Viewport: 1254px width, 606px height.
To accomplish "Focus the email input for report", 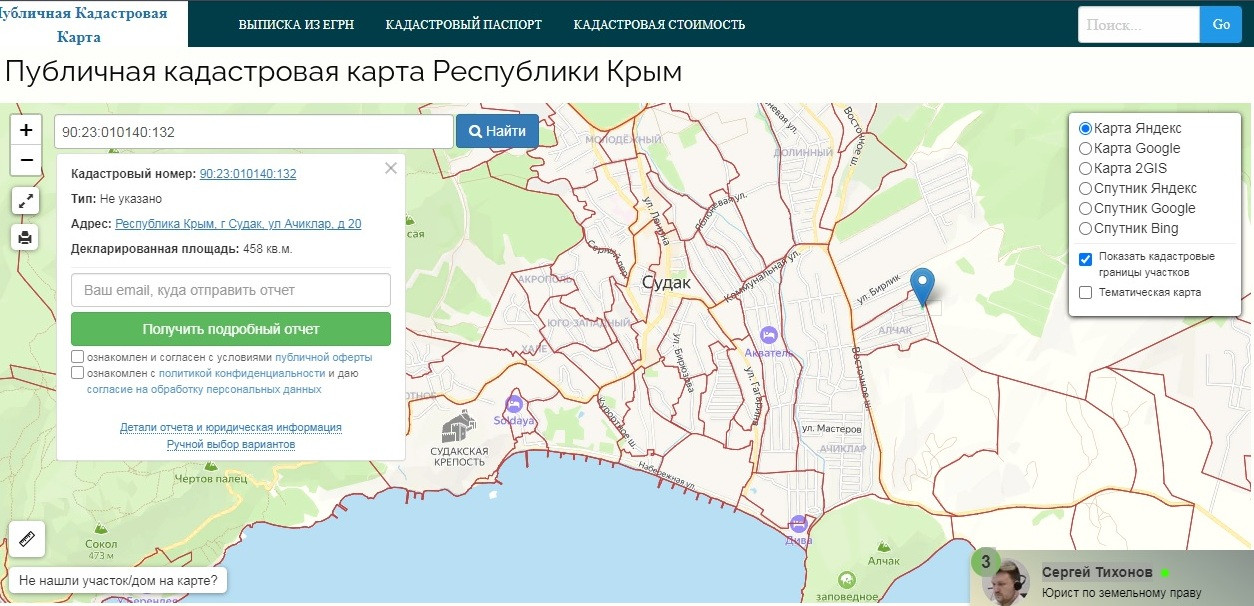I will point(231,290).
